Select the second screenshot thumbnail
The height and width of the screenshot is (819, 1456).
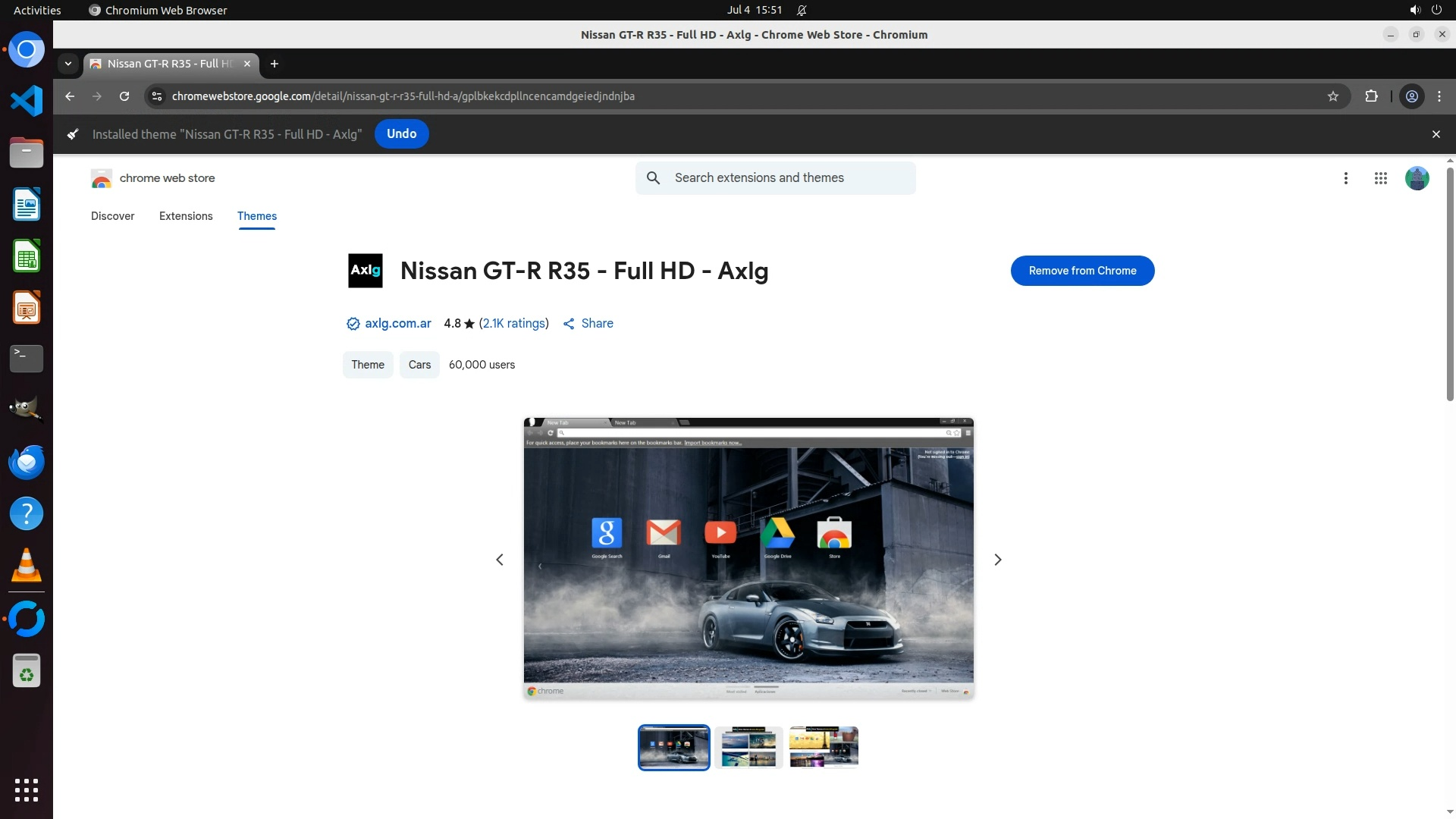click(748, 748)
